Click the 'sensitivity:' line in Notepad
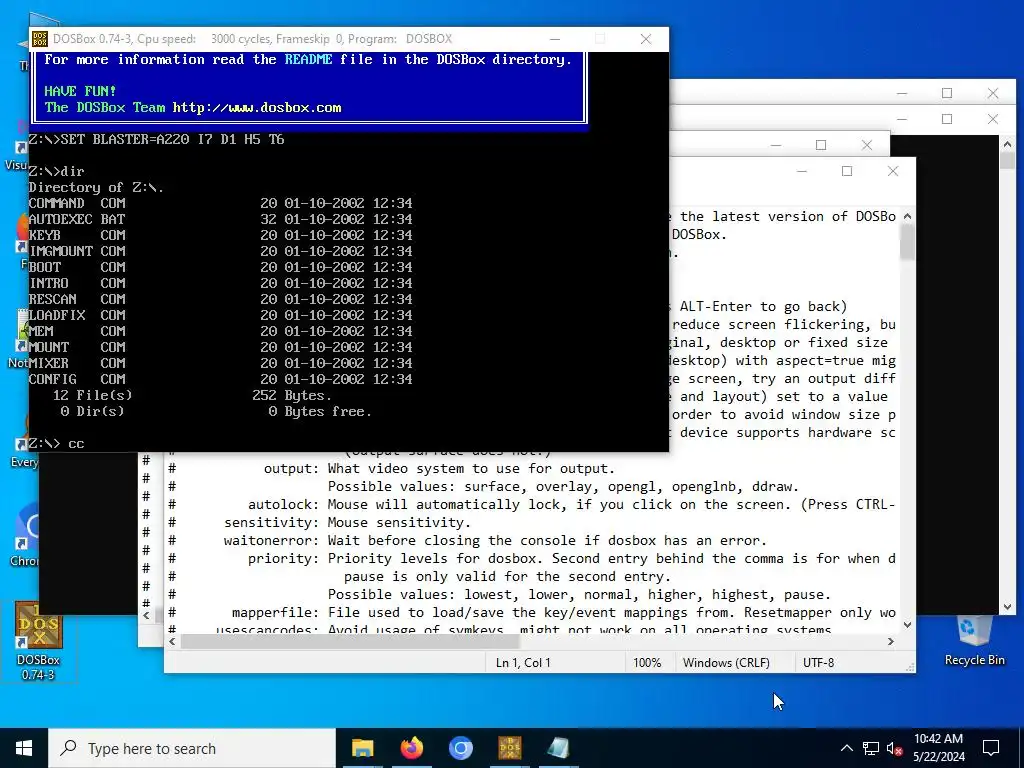This screenshot has width=1024, height=768. click(x=320, y=523)
